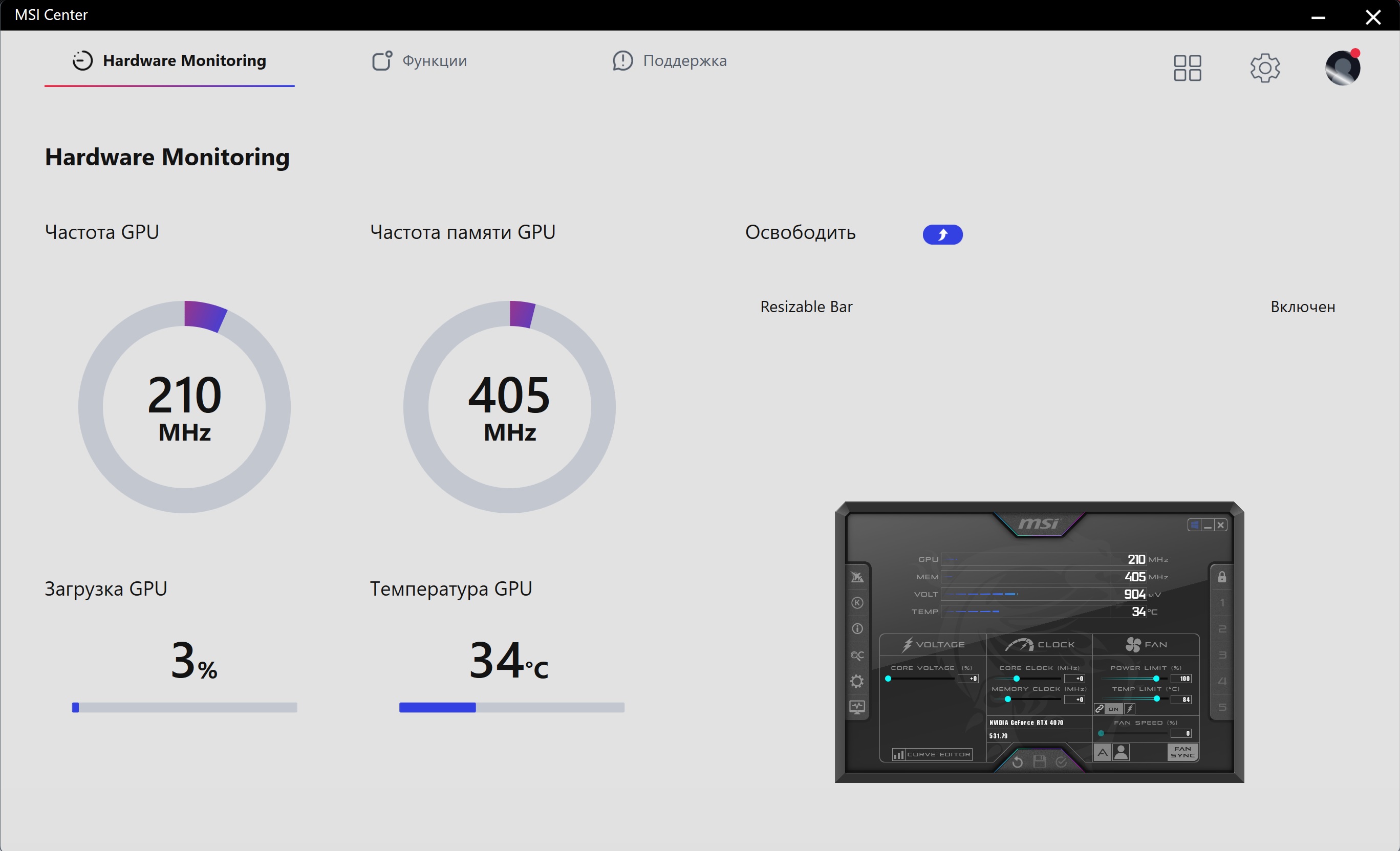Click the user profile avatar
Image resolution: width=1400 pixels, height=851 pixels.
tap(1342, 68)
